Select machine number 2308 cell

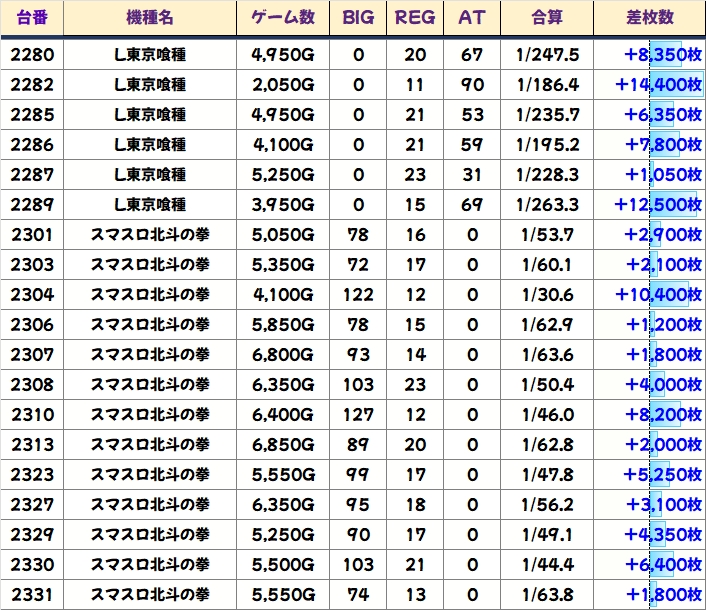[32, 385]
